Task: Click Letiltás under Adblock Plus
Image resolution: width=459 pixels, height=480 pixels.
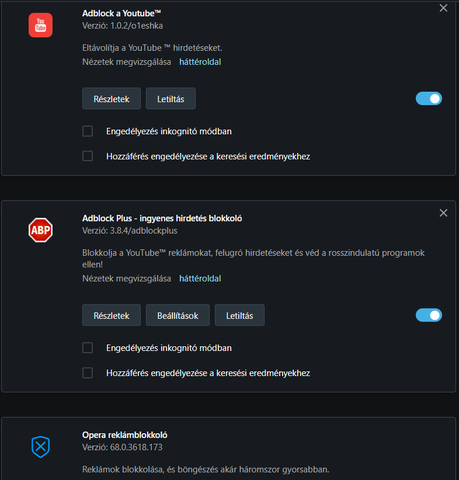Action: pos(240,315)
